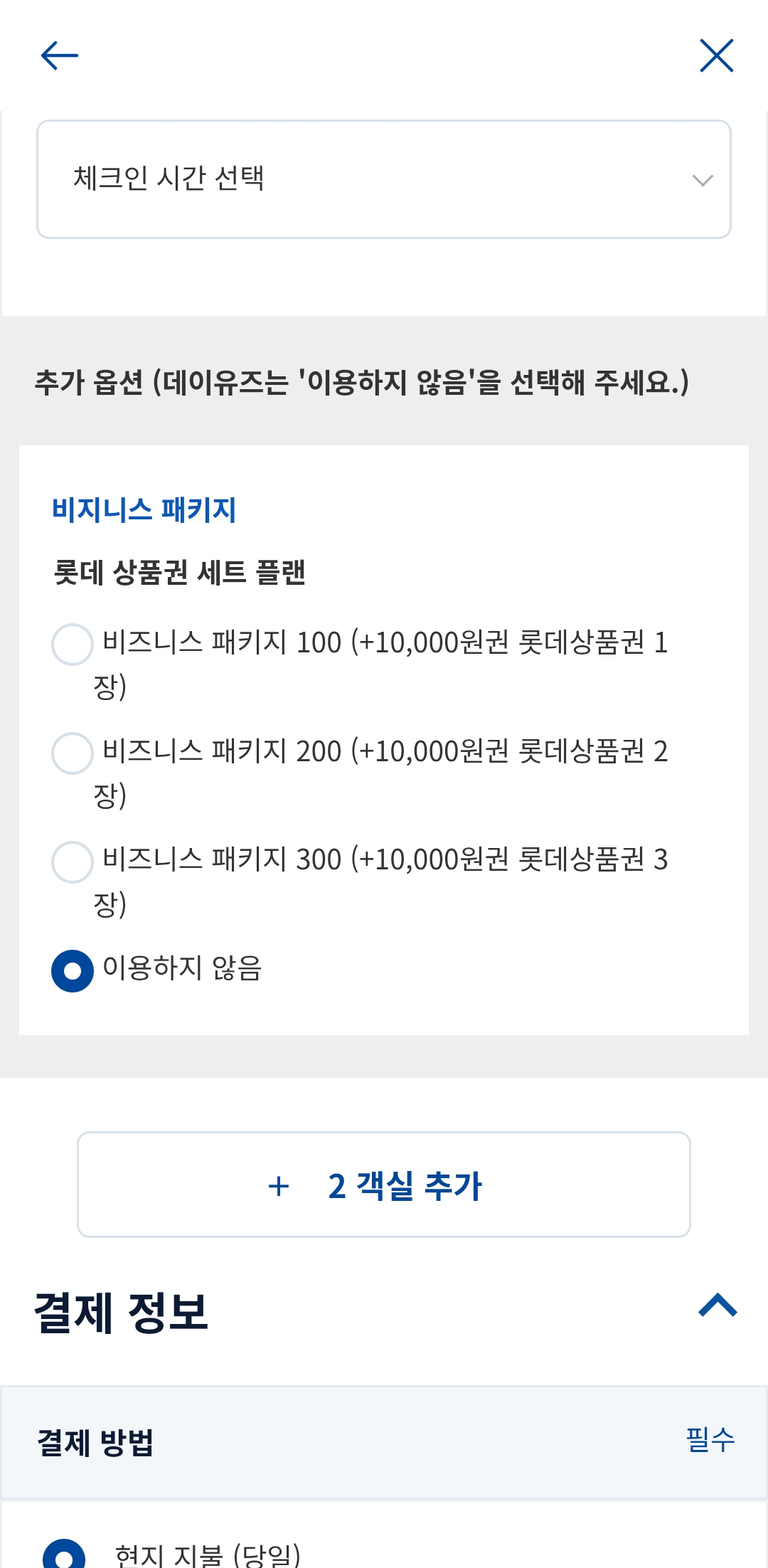Click the 결제 정보 section heading
This screenshot has width=768, height=1568.
click(121, 1312)
